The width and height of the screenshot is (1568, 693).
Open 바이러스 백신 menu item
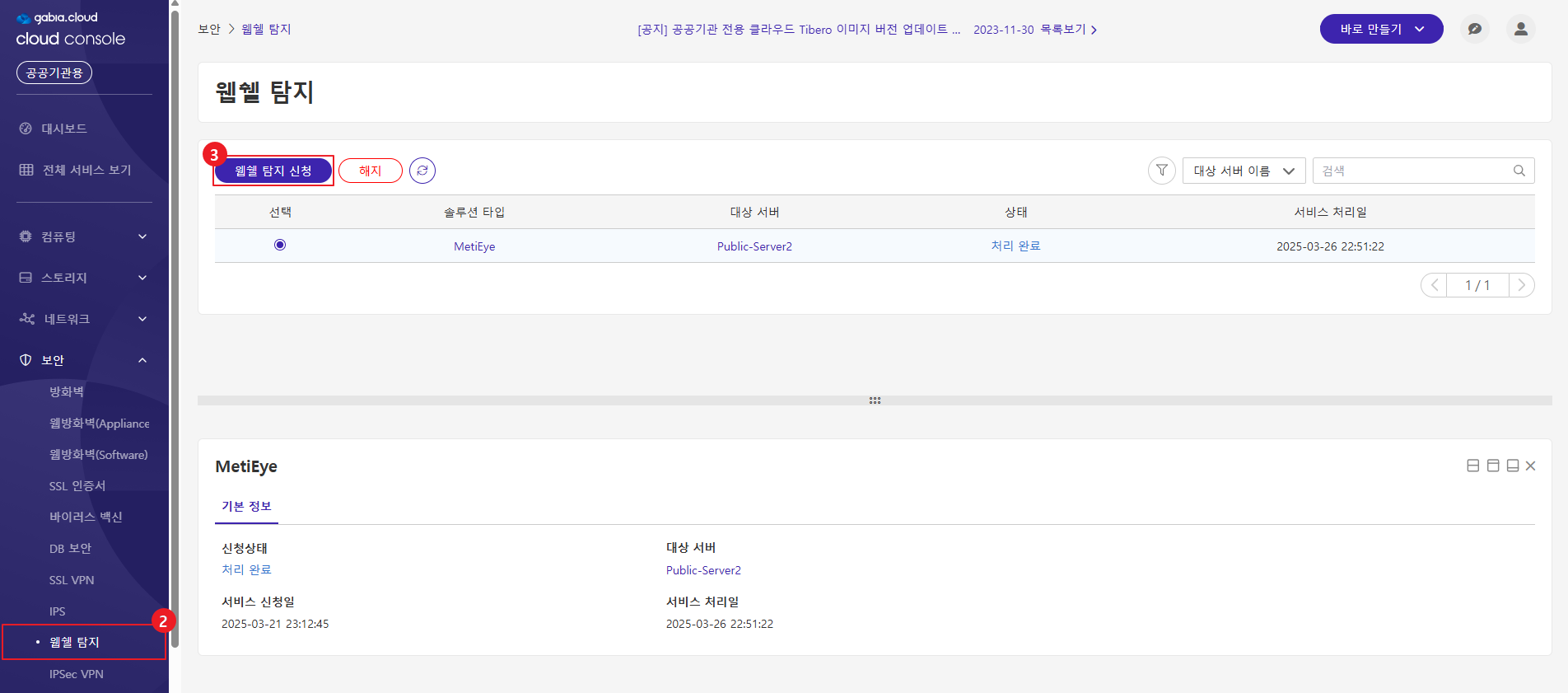(x=86, y=517)
